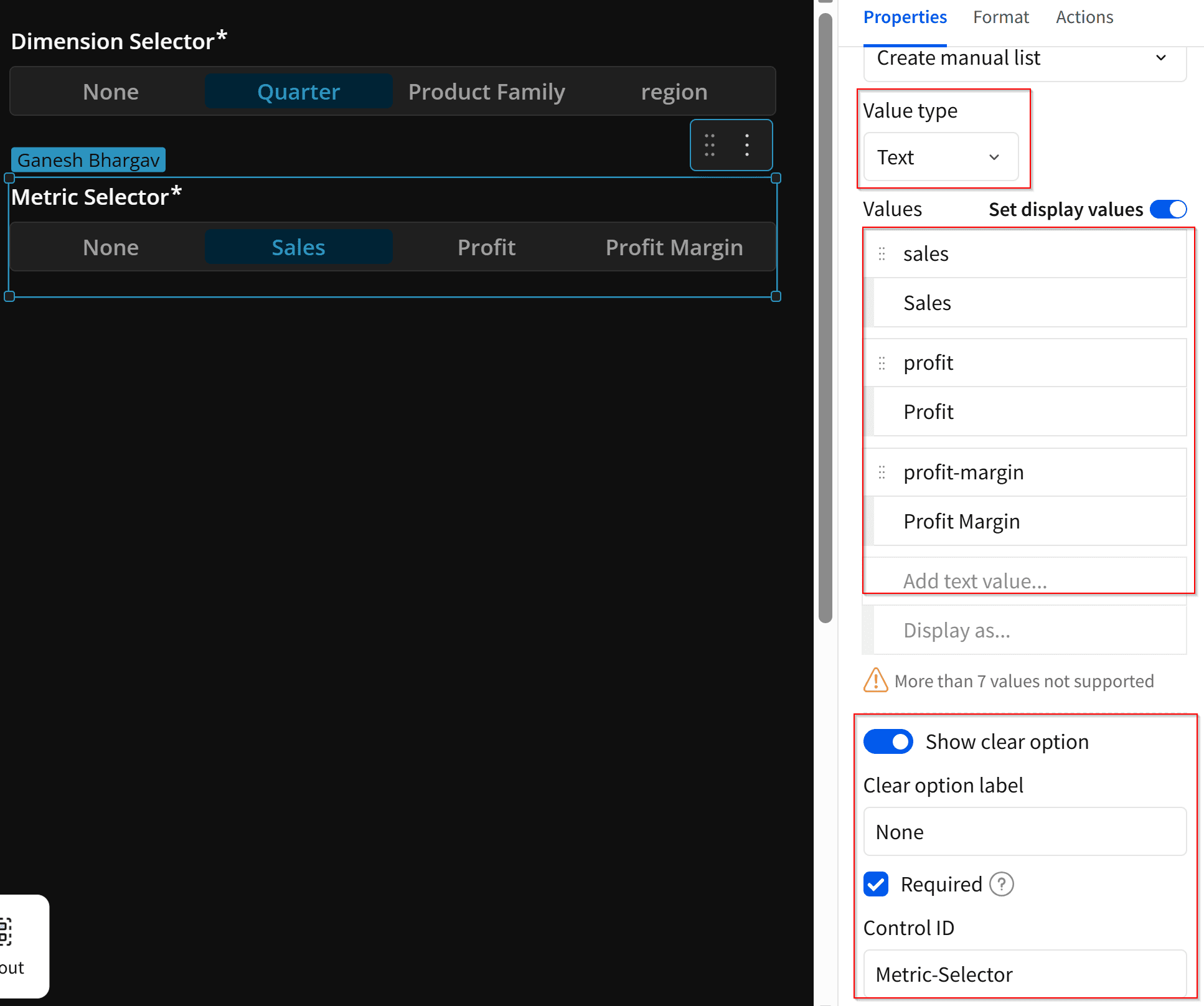Open the Value type Text dropdown
The width and height of the screenshot is (1204, 1006).
[940, 157]
